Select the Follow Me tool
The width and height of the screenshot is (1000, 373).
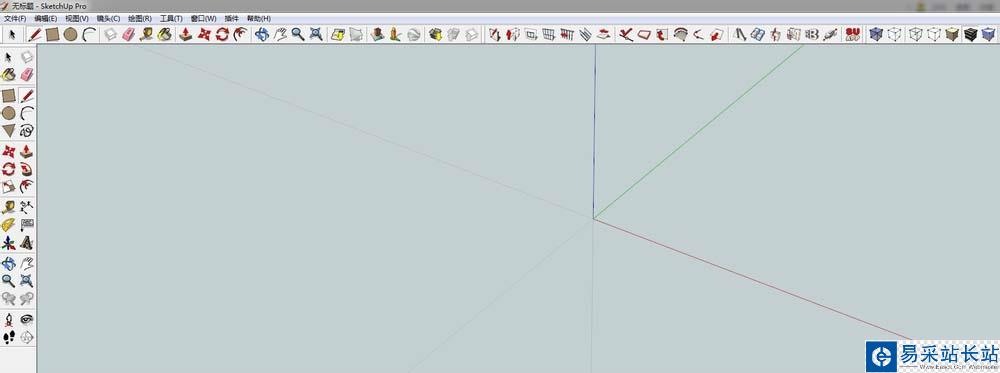coord(27,169)
